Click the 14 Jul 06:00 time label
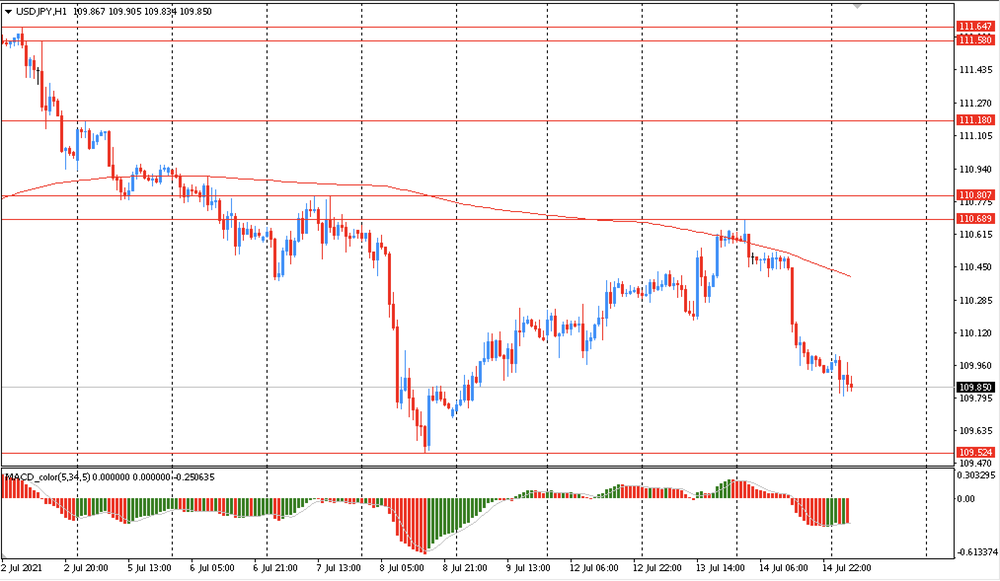Screen dimensions: 1000x581 tap(784, 568)
